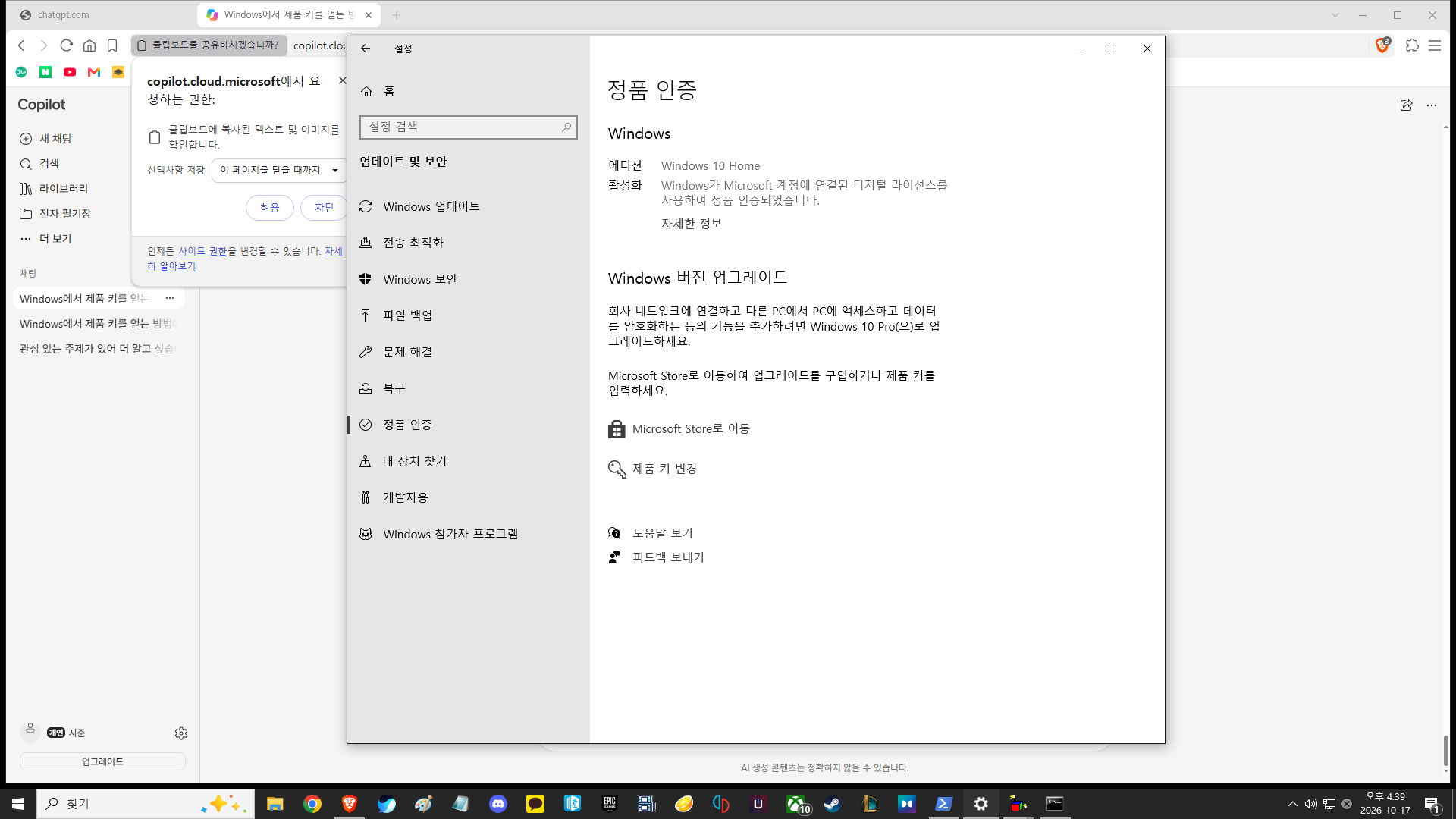Block clipboard access with 차단 button
The image size is (1456, 819).
324,208
